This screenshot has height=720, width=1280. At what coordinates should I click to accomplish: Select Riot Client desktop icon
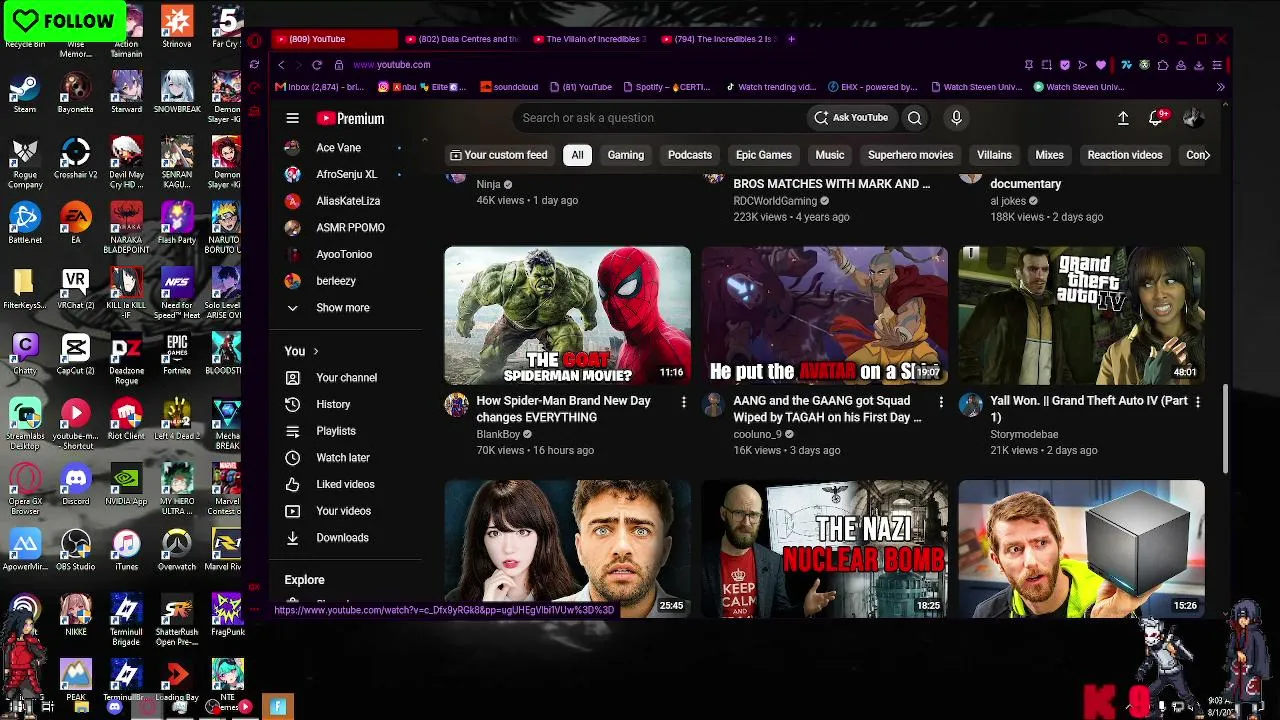click(126, 420)
